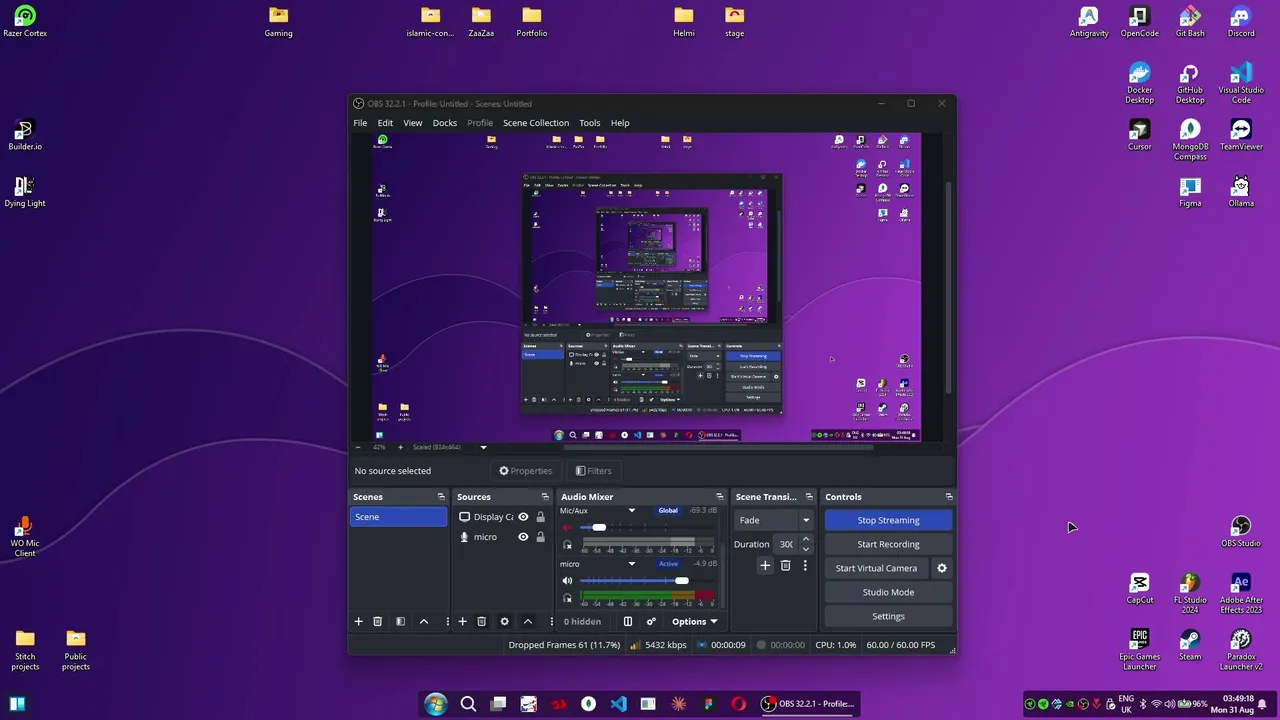
Task: Open the File menu
Action: pos(360,123)
